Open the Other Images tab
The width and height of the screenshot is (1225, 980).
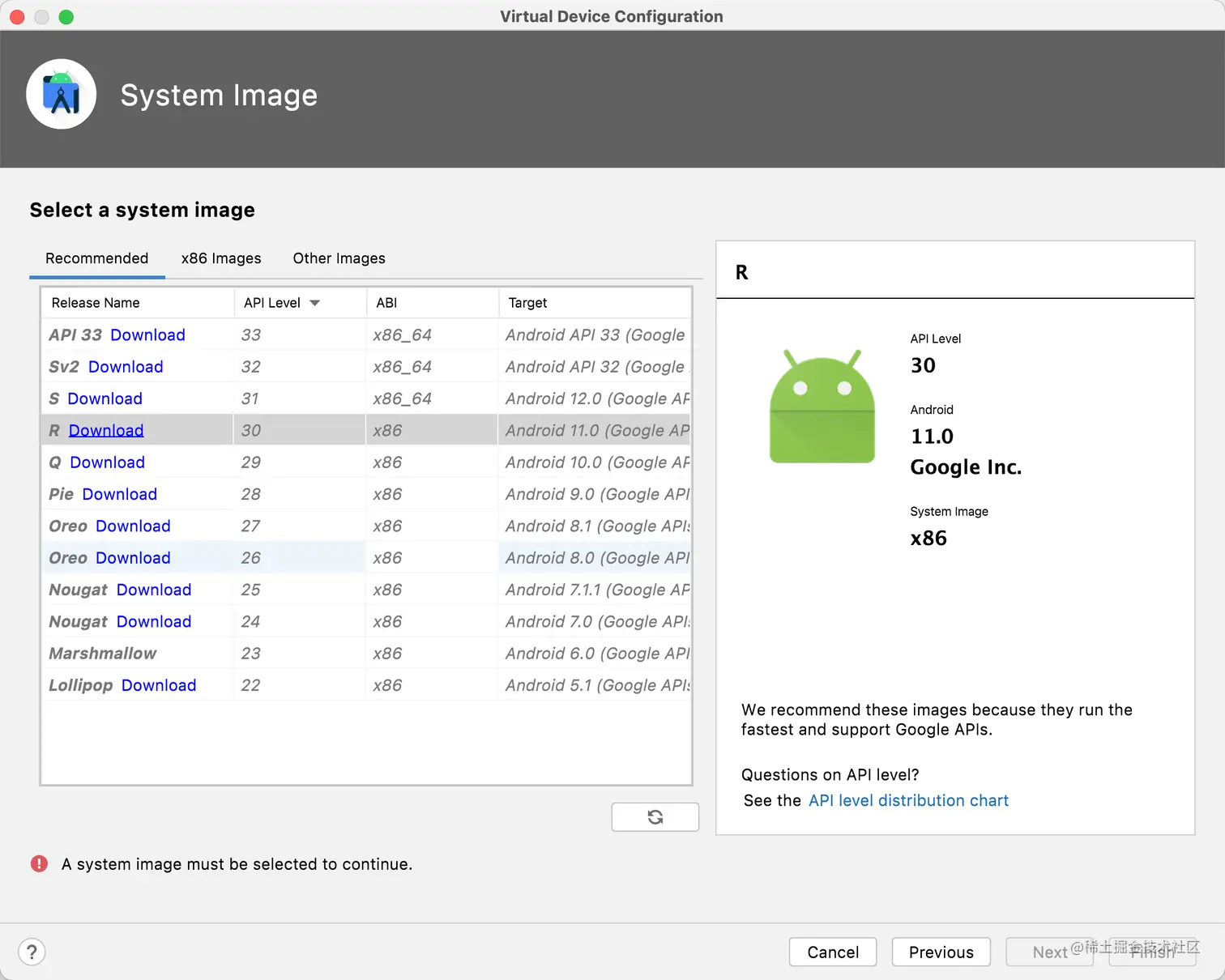(x=339, y=258)
